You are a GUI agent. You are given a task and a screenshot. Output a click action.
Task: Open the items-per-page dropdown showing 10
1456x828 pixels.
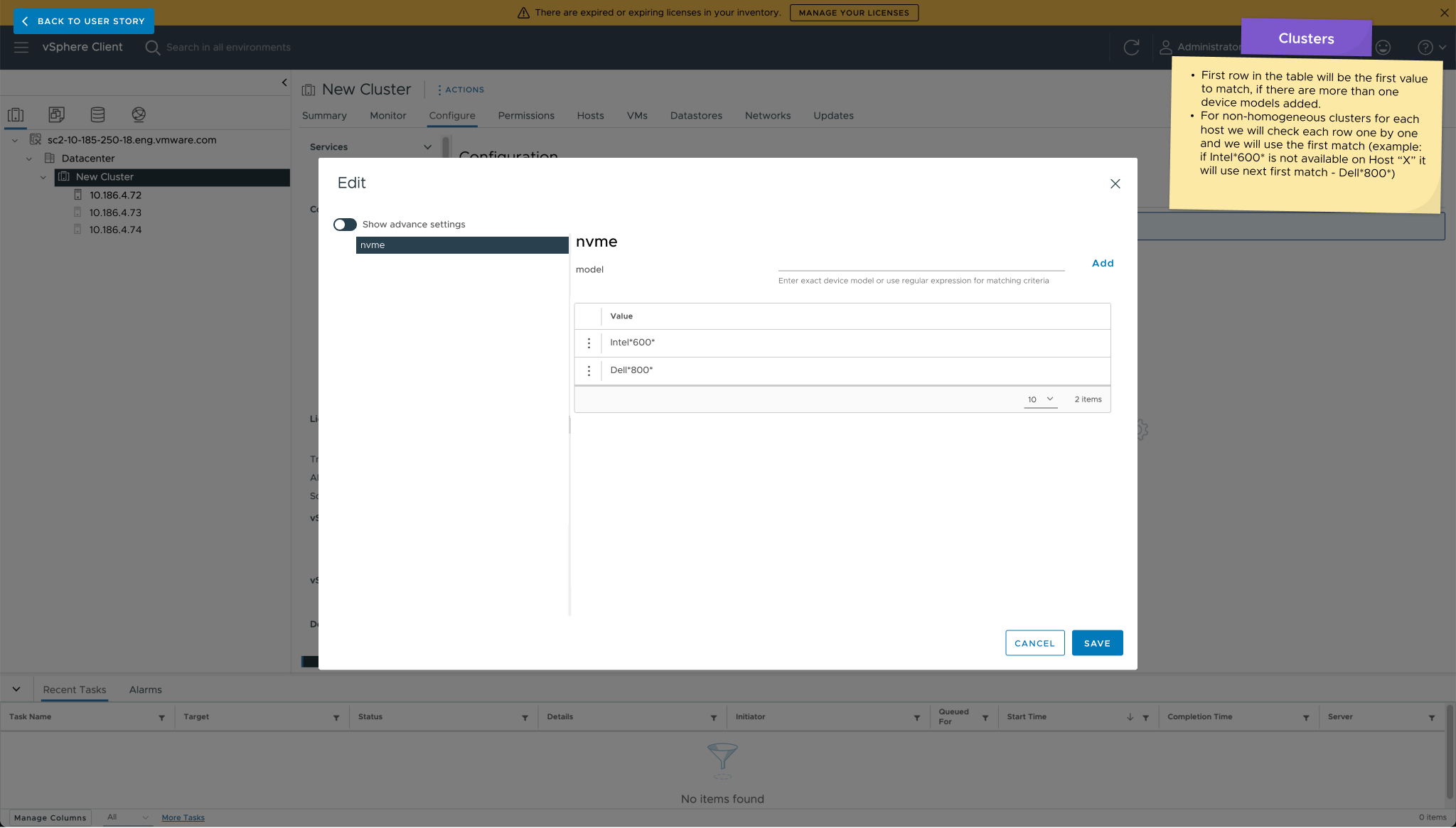[1040, 399]
